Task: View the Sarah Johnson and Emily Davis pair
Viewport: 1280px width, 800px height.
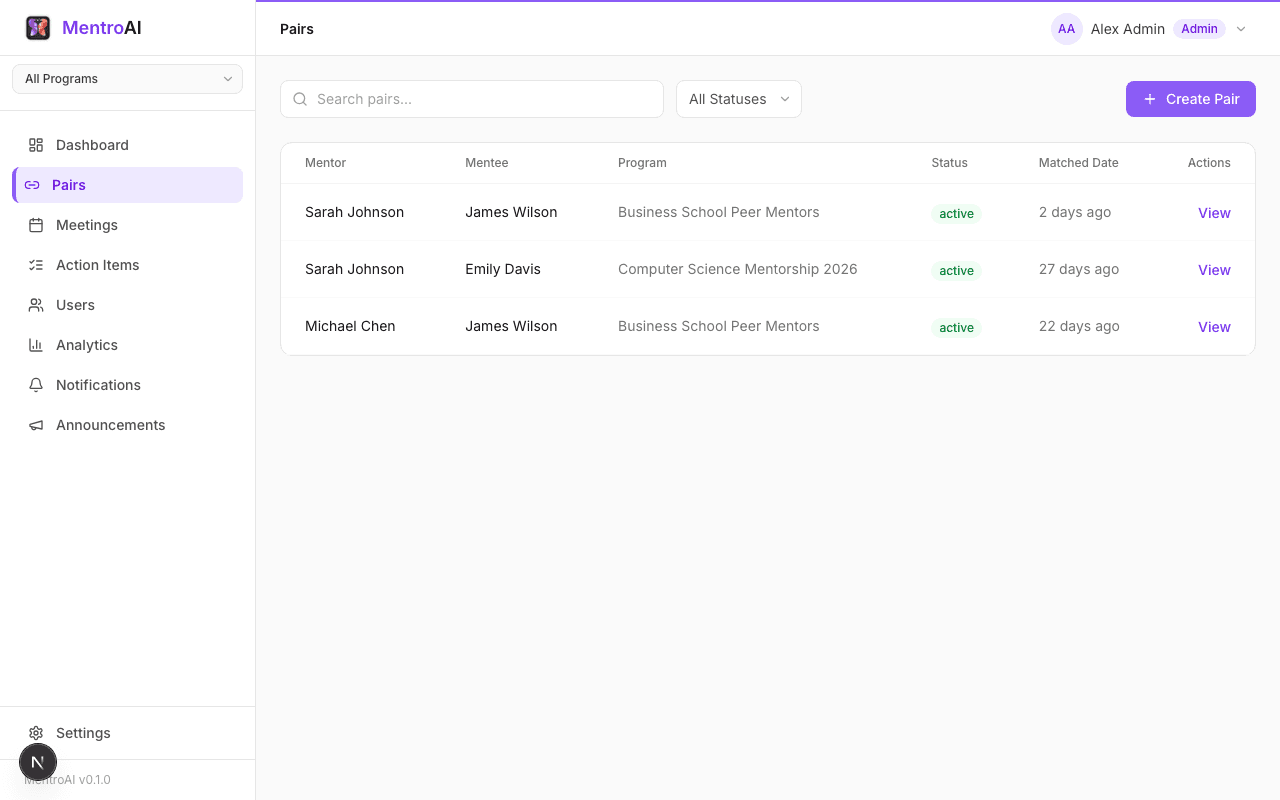Action: pos(1213,270)
